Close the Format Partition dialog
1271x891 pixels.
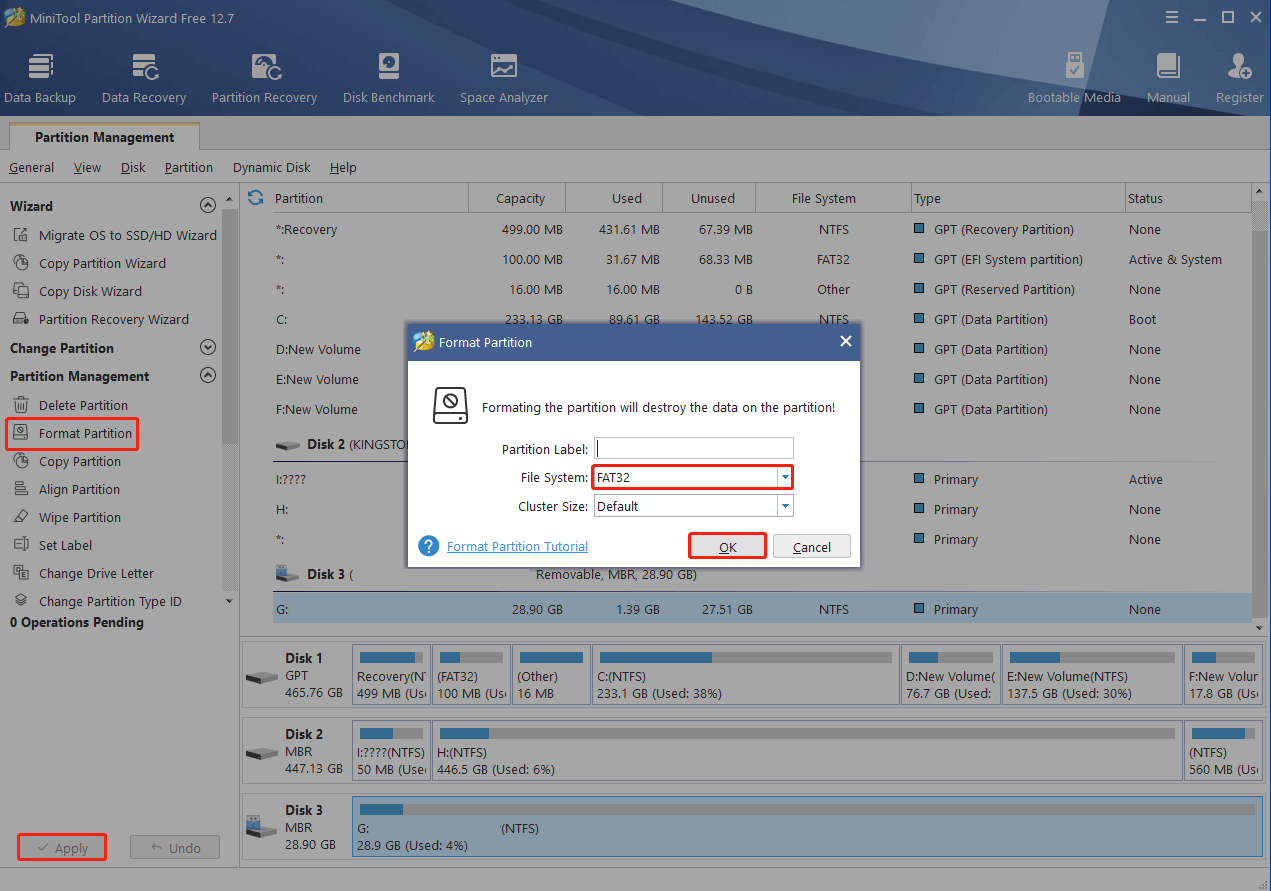click(846, 341)
